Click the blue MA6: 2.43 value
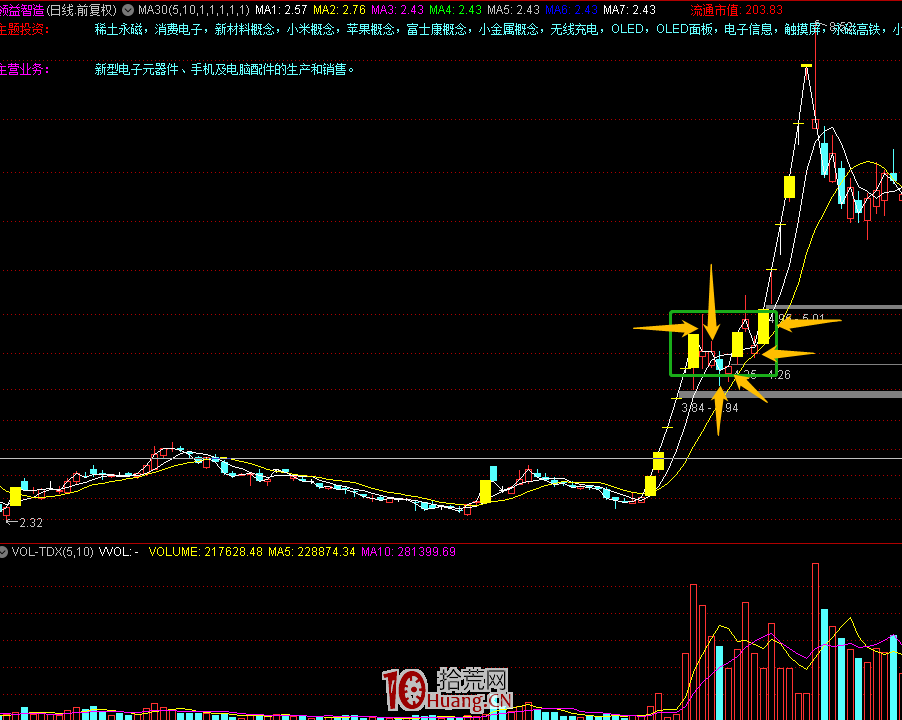 click(571, 10)
